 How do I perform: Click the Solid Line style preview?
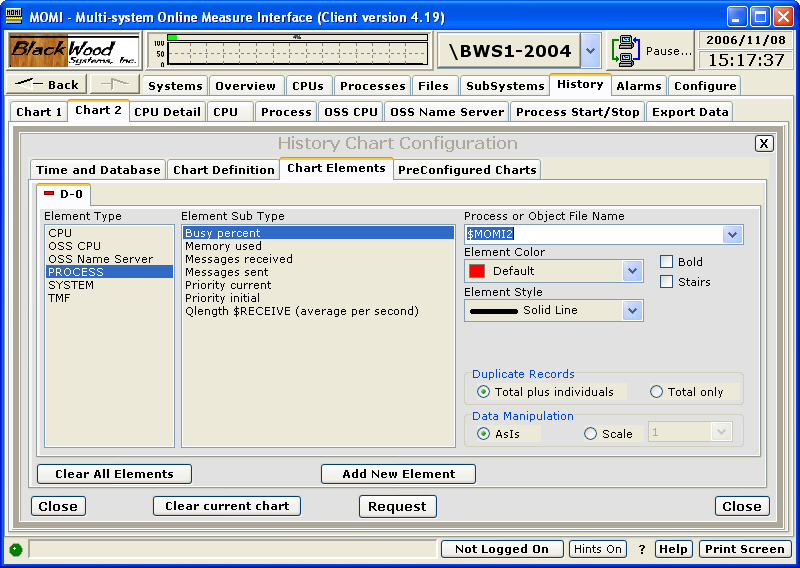493,311
